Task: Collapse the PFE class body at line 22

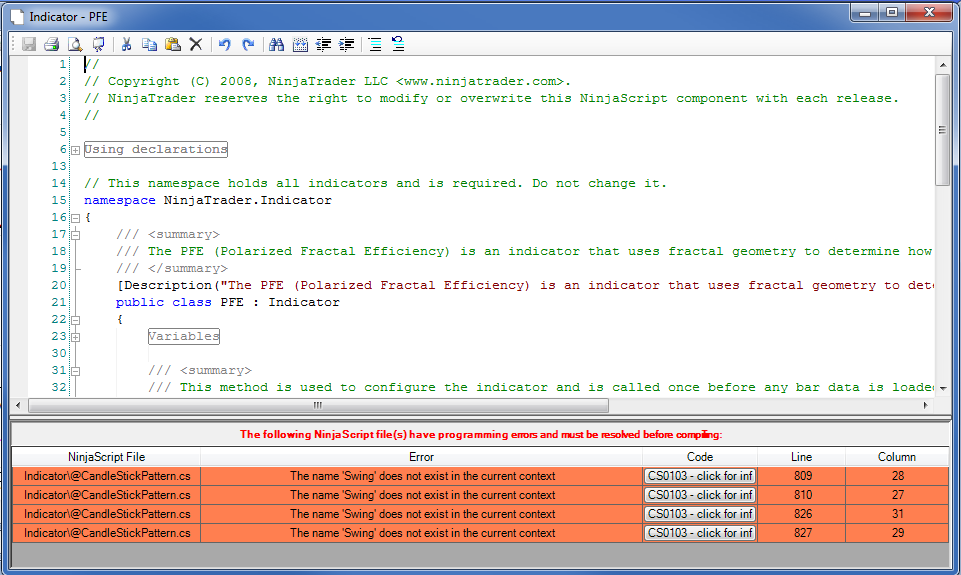Action: pyautogui.click(x=75, y=320)
